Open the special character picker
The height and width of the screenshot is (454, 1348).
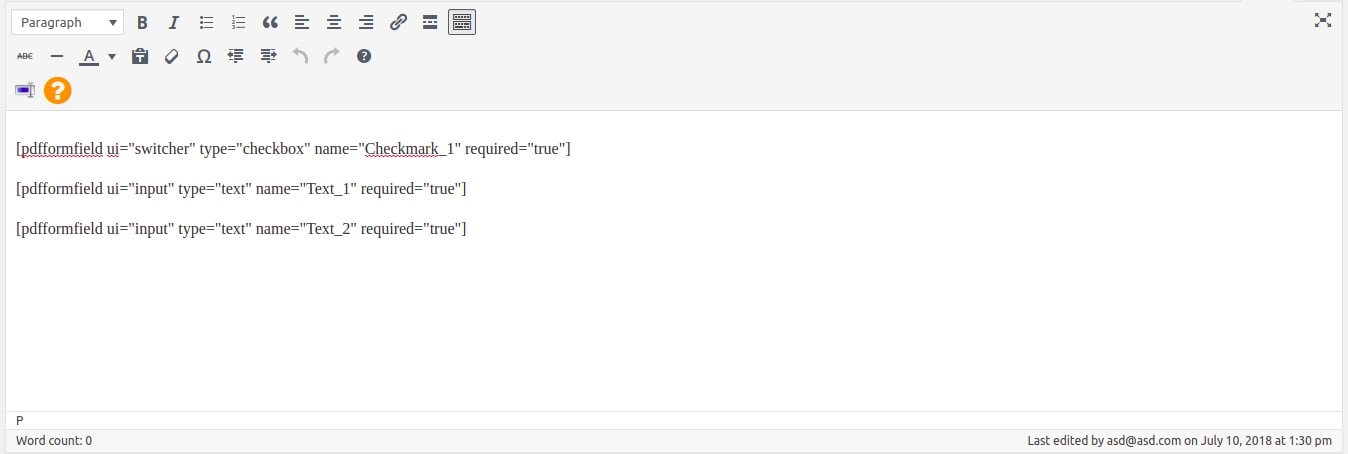tap(204, 57)
